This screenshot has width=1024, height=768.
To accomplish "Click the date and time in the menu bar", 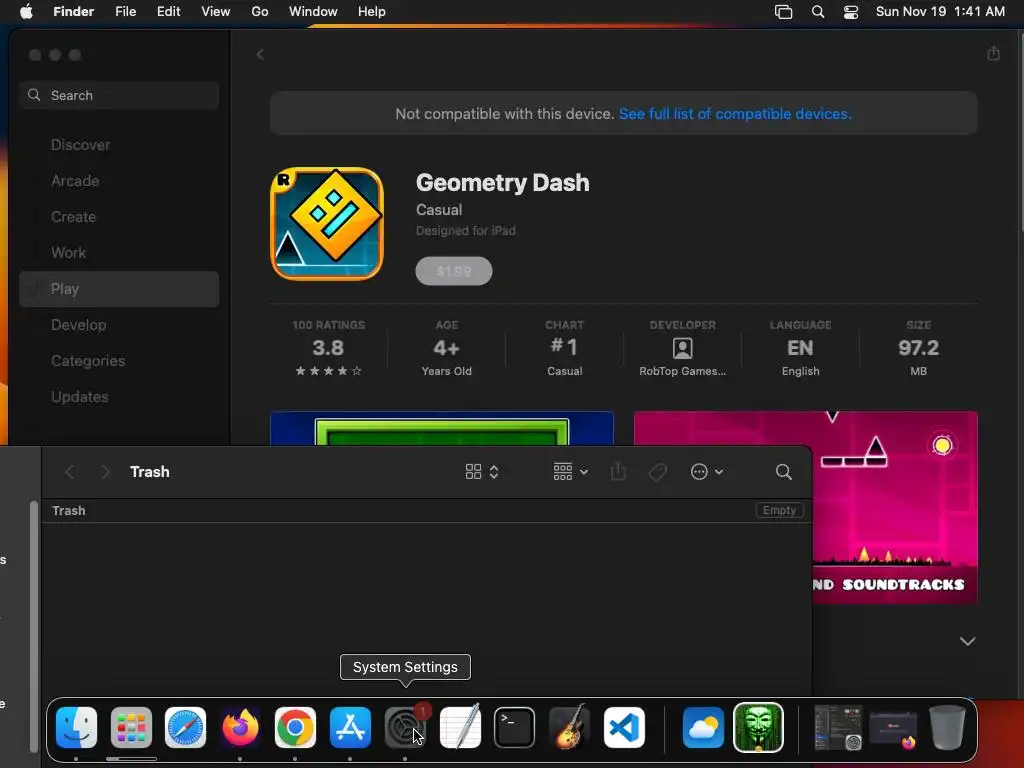I will 940,12.
